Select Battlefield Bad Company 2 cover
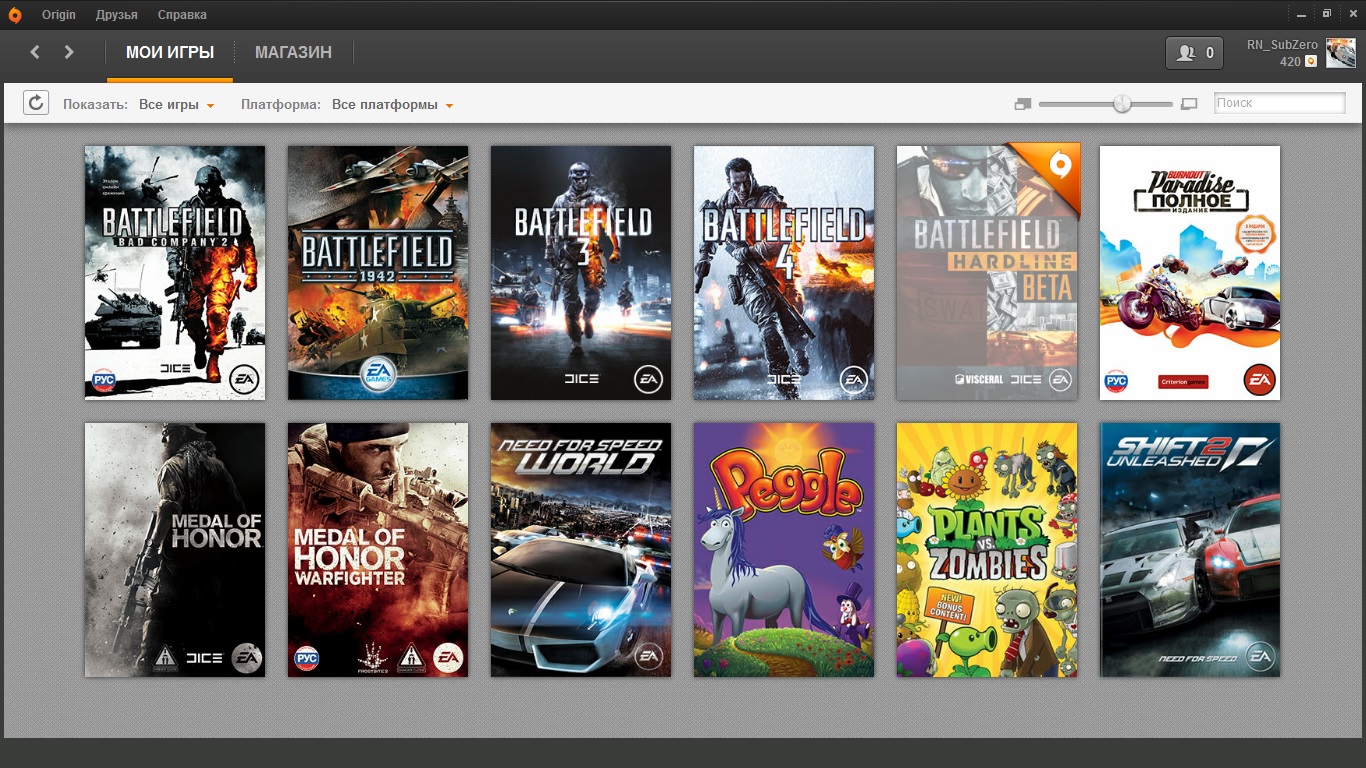The width and height of the screenshot is (1366, 768). (x=175, y=273)
